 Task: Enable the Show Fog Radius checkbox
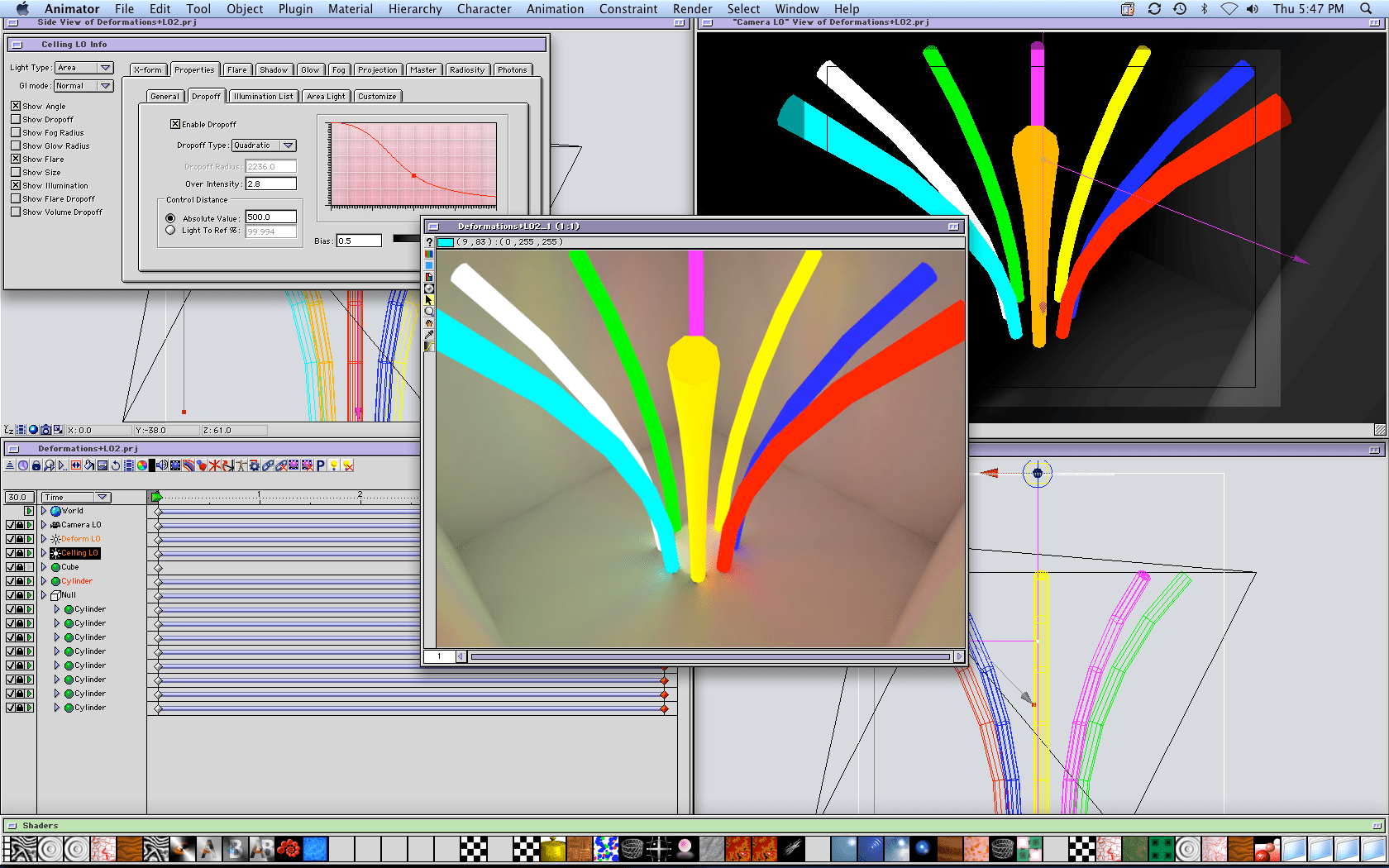point(16,132)
